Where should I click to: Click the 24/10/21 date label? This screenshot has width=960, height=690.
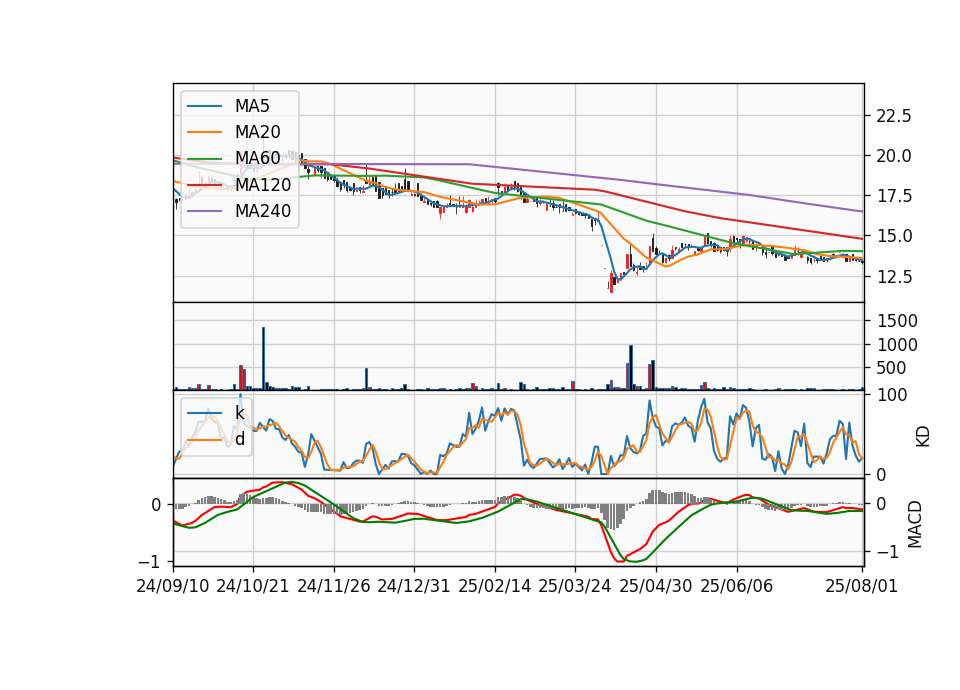(253, 586)
